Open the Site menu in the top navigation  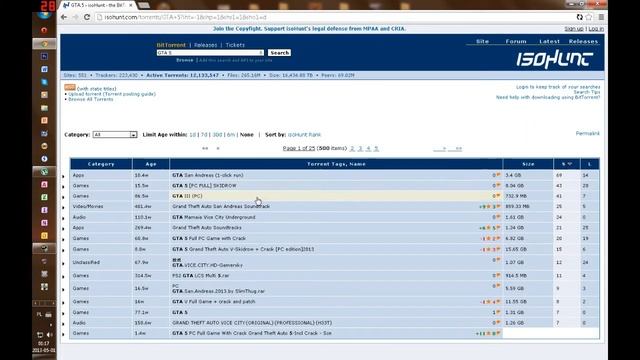(x=482, y=41)
